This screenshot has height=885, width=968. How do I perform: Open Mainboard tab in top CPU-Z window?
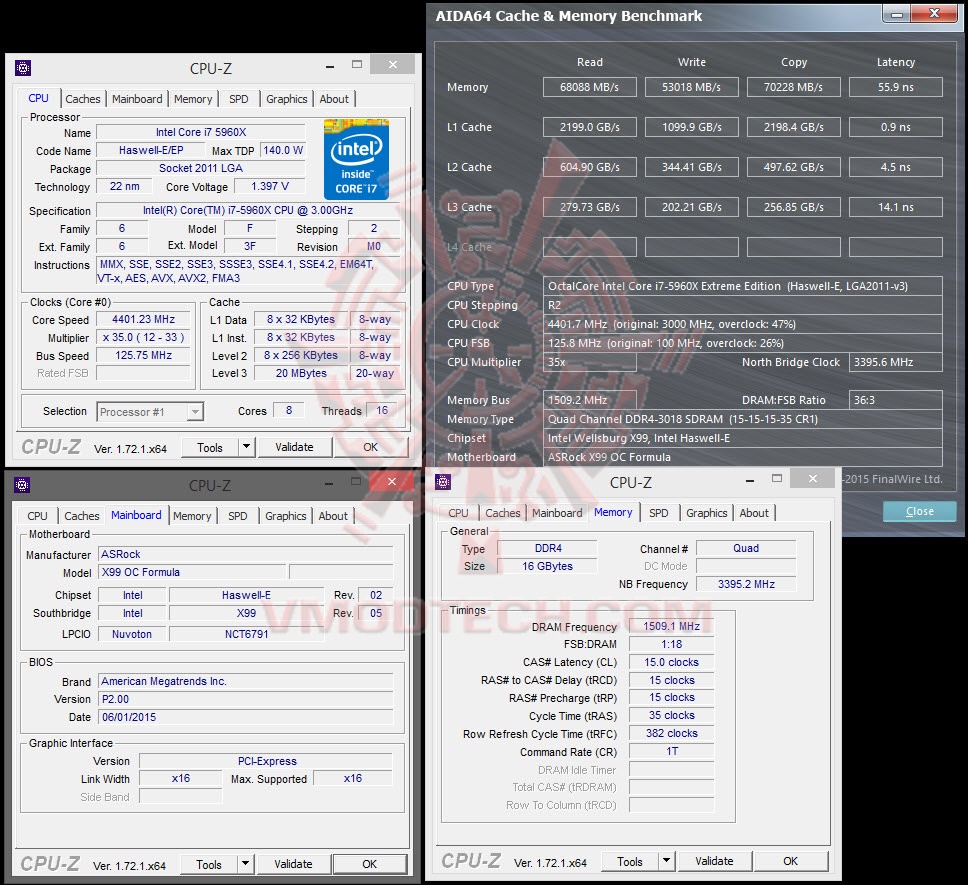tap(137, 99)
